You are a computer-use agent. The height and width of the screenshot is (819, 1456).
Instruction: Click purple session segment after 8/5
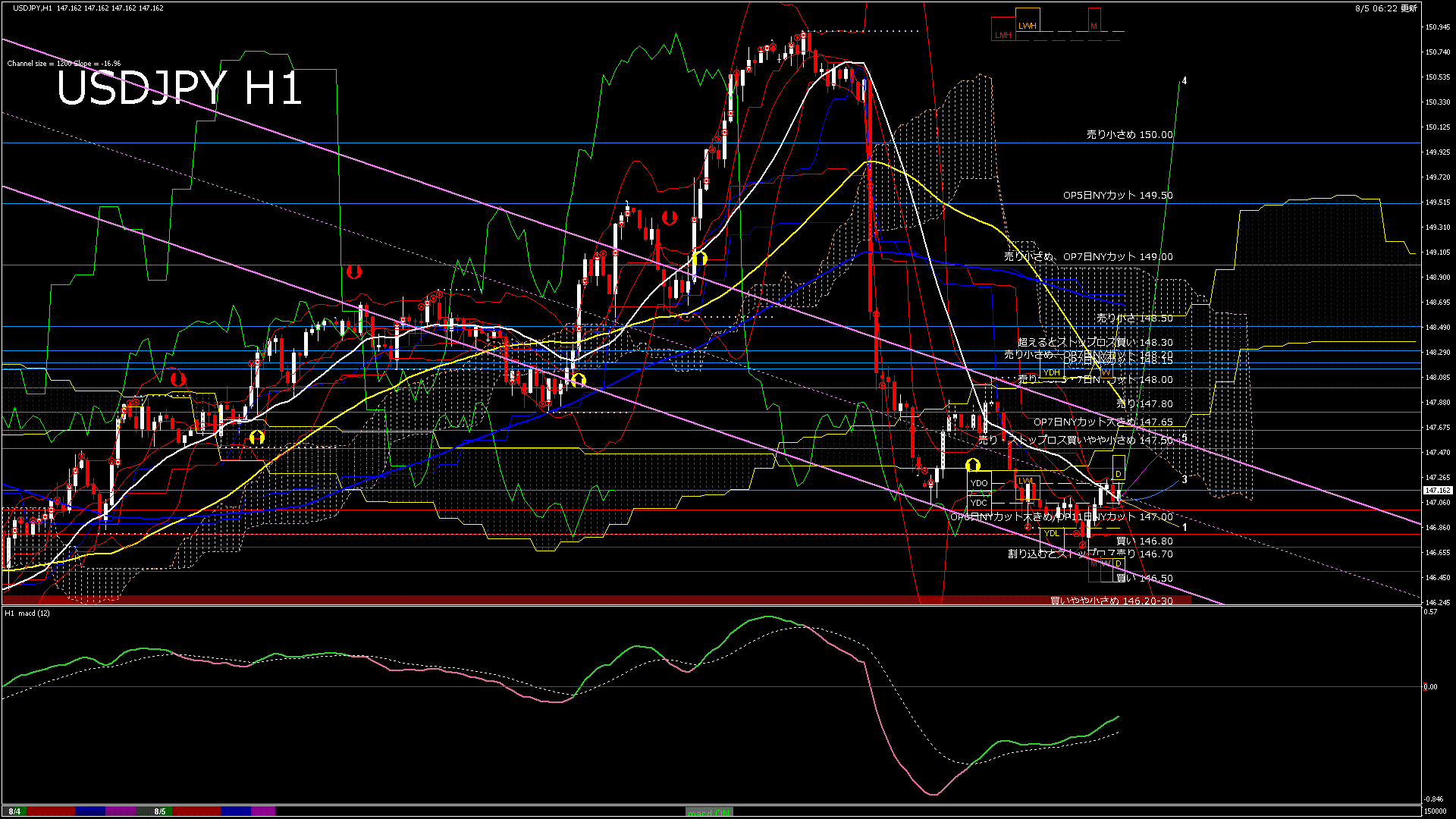point(262,811)
